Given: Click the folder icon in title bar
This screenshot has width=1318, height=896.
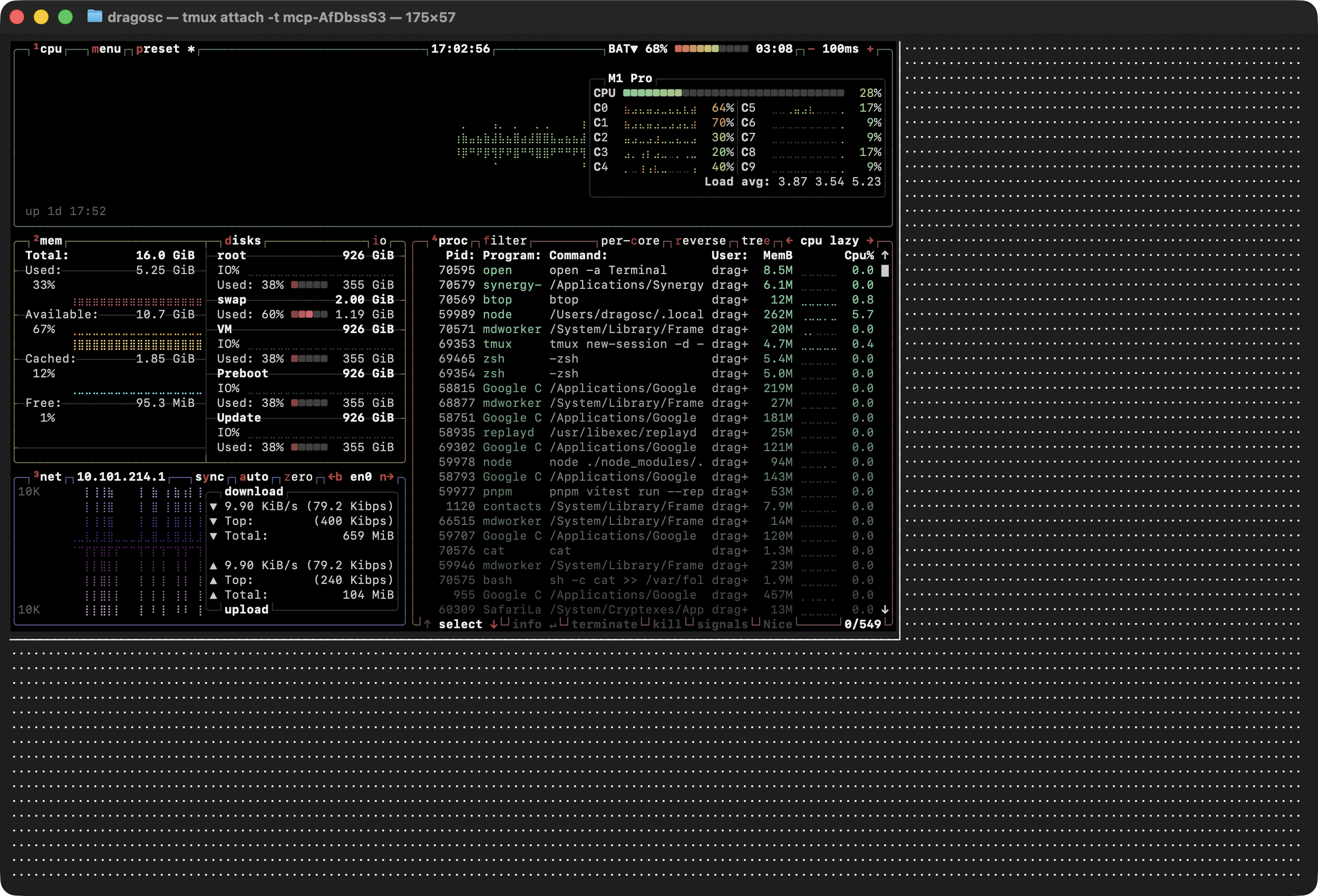Looking at the screenshot, I should point(95,16).
